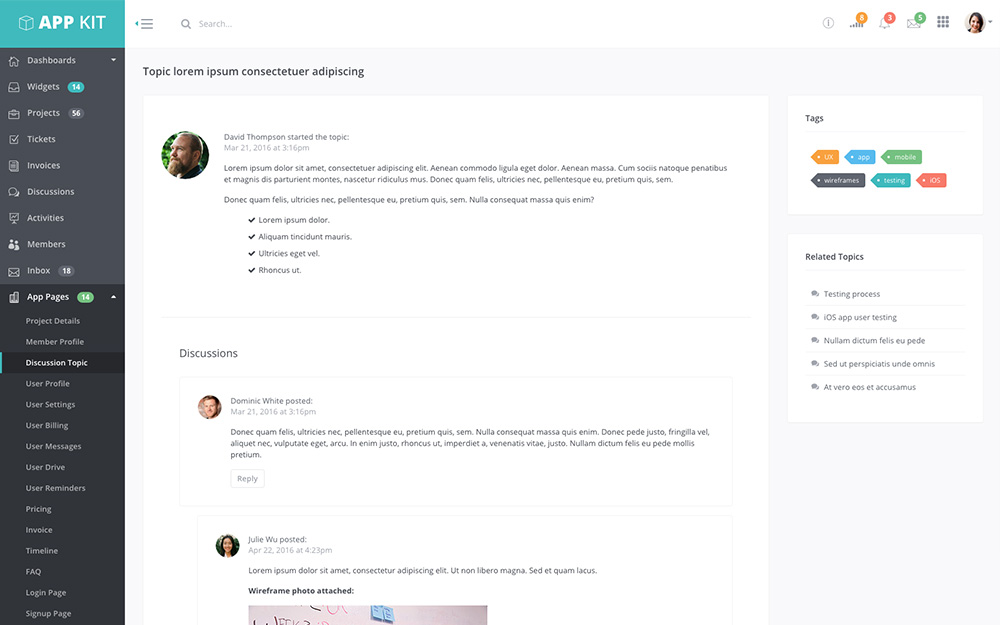The width and height of the screenshot is (1000, 625).
Task: Click the wireframes tag
Action: pyautogui.click(x=839, y=181)
